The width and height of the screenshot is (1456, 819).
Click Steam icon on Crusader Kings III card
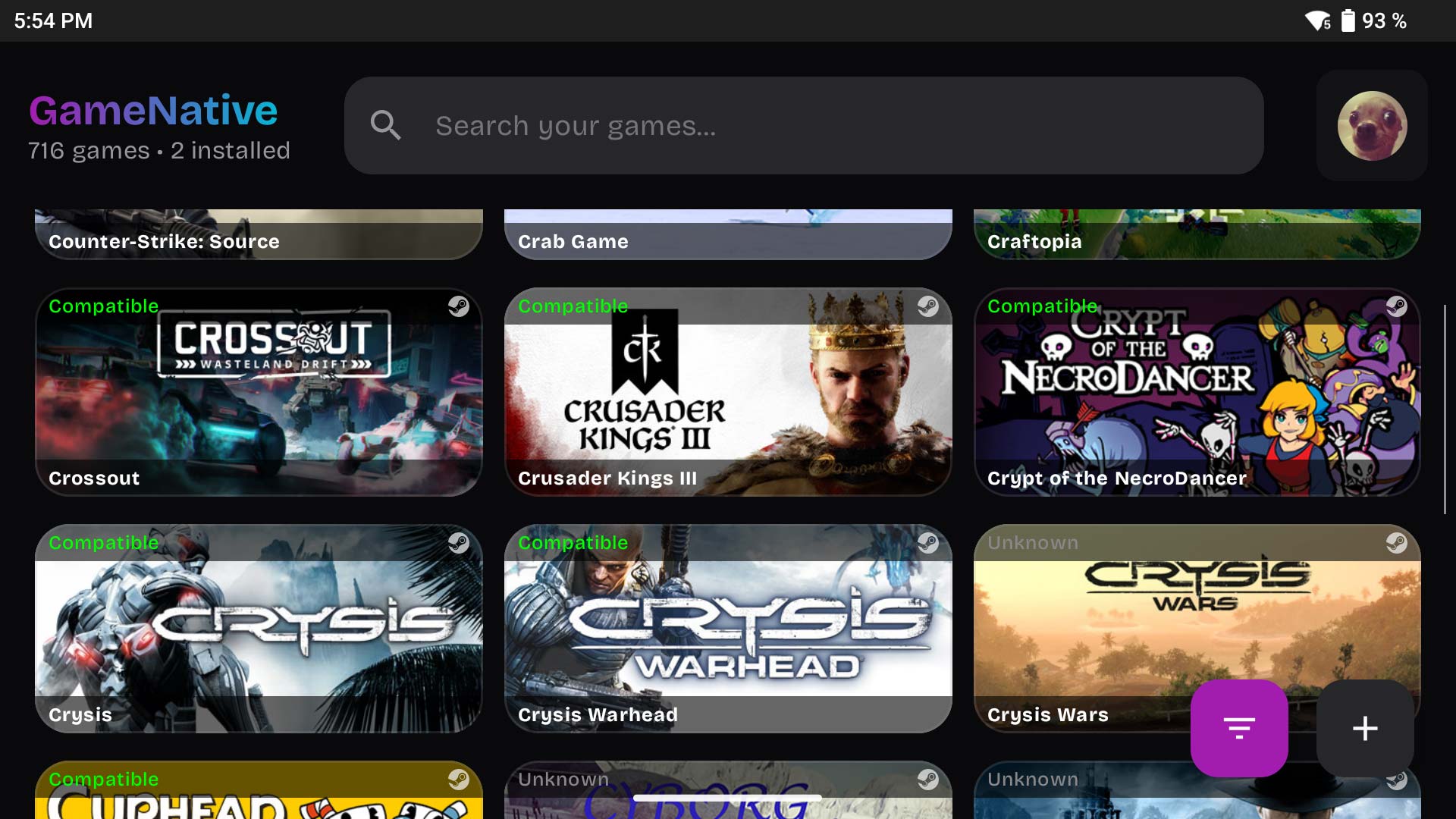[x=927, y=306]
